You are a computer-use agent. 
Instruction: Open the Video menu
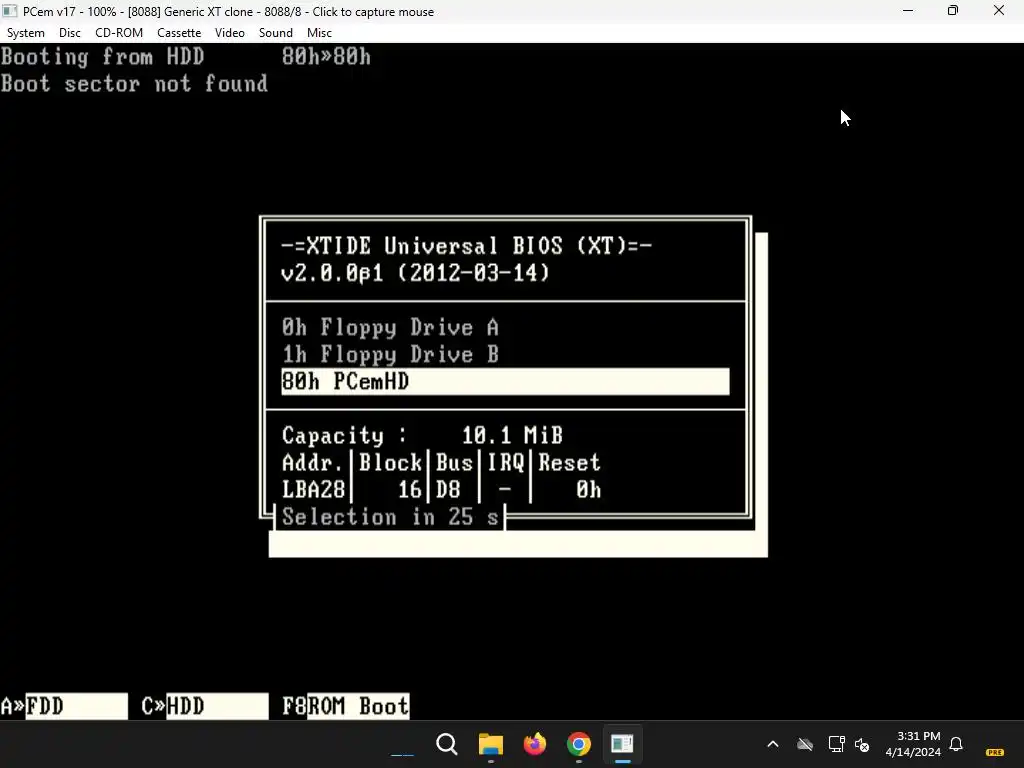(x=230, y=33)
